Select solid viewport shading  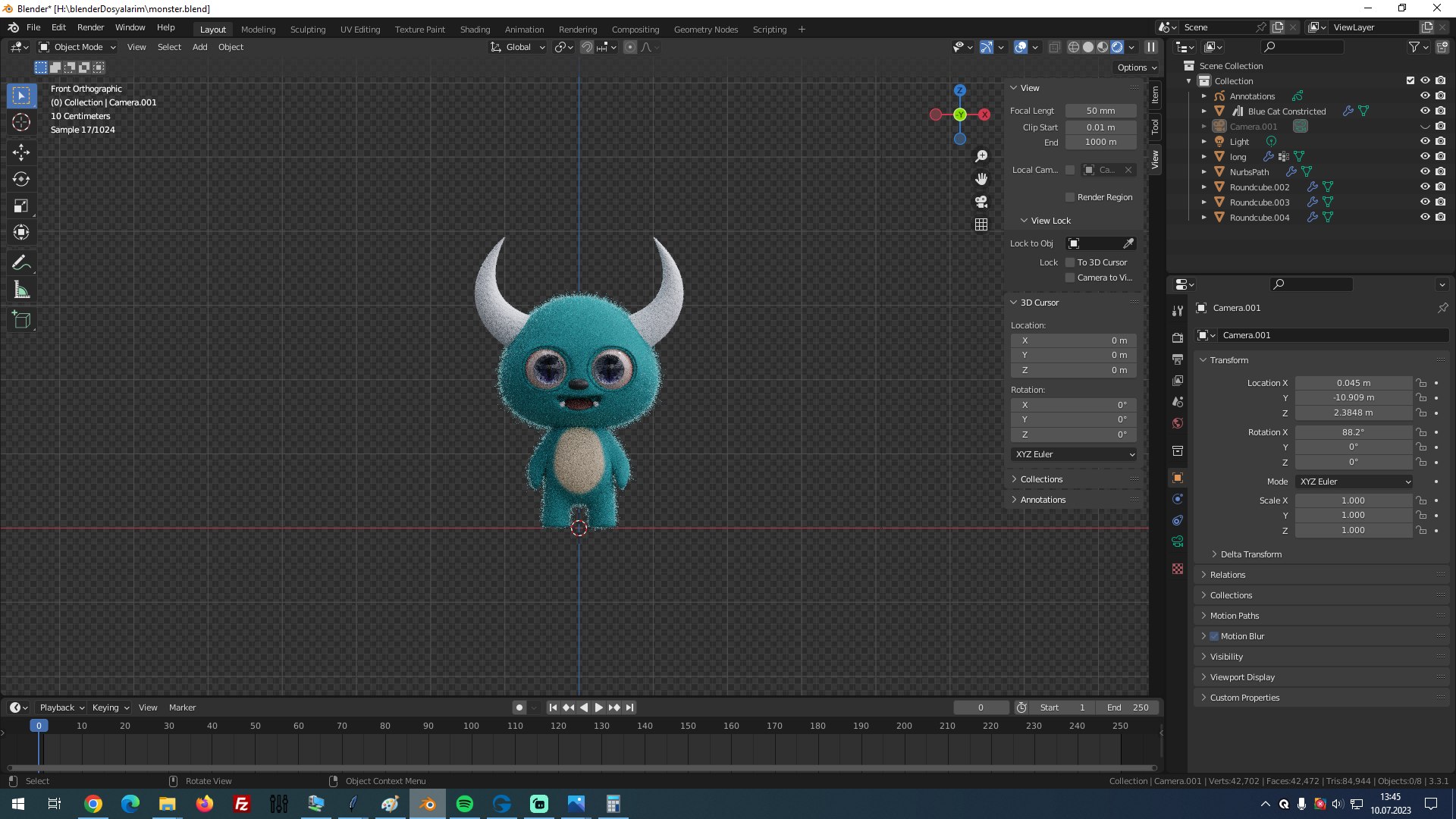(1088, 47)
